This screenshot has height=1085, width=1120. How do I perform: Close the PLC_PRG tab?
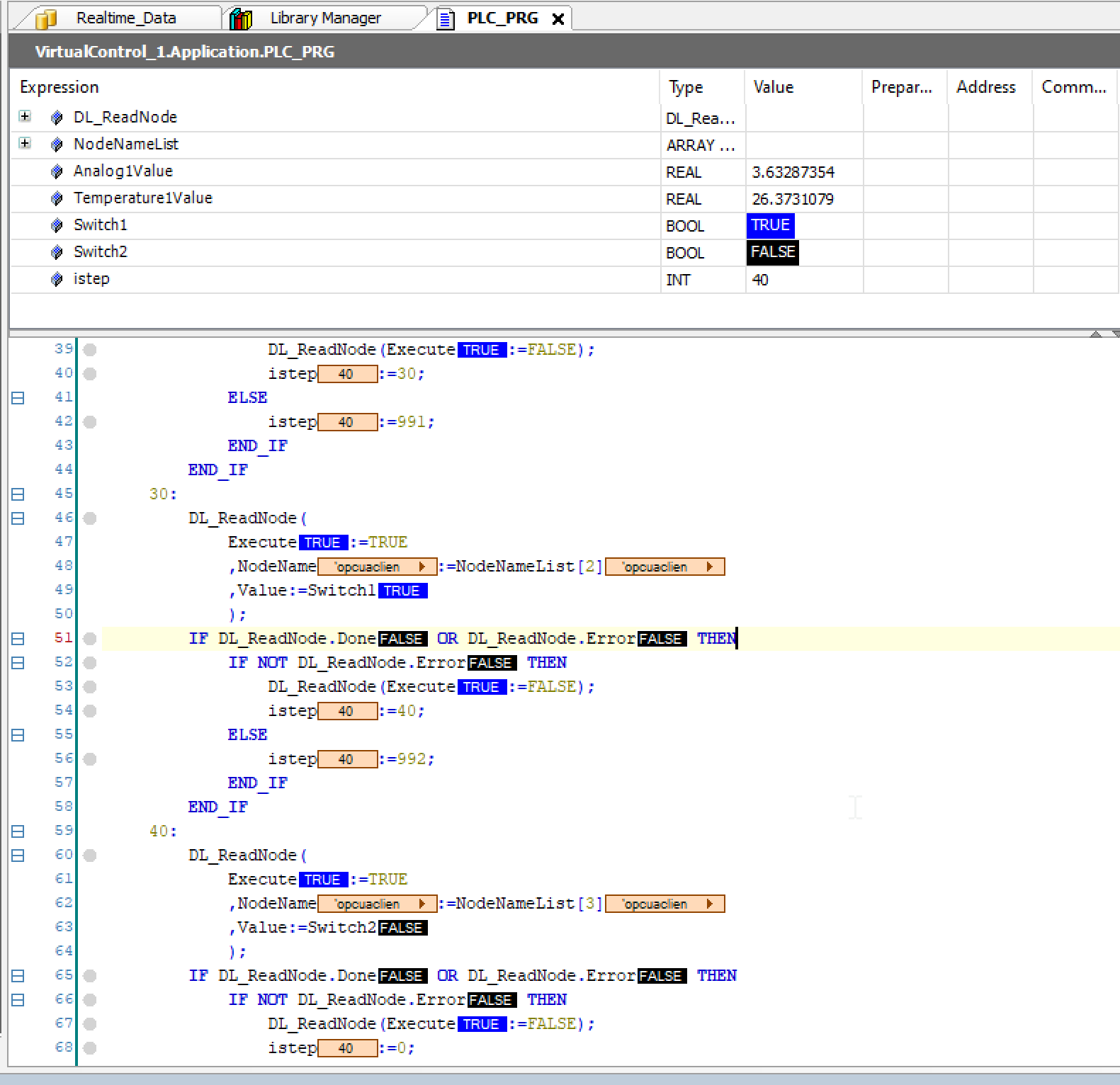coord(558,19)
